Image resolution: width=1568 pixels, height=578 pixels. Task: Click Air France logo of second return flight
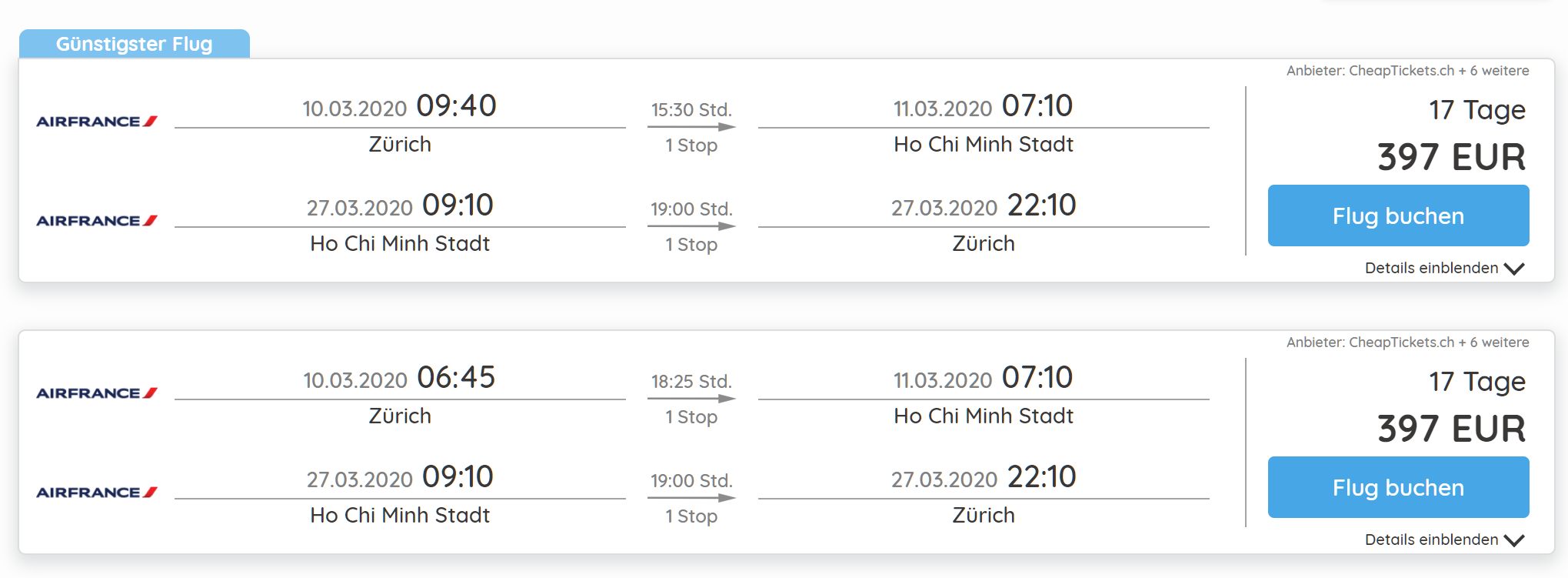[x=97, y=493]
